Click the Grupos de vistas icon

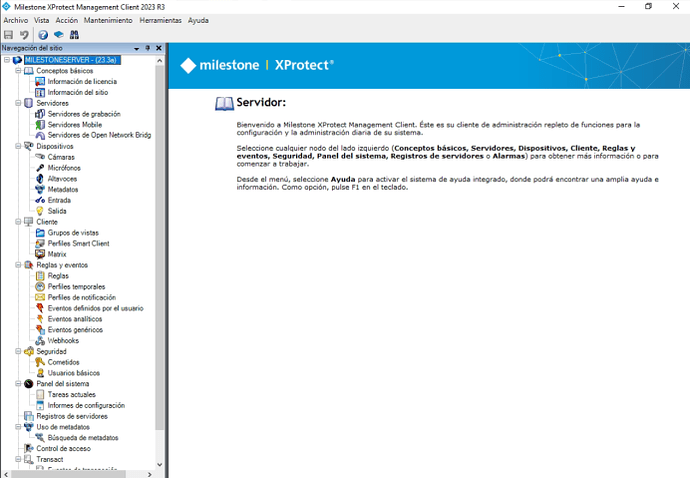[x=40, y=232]
